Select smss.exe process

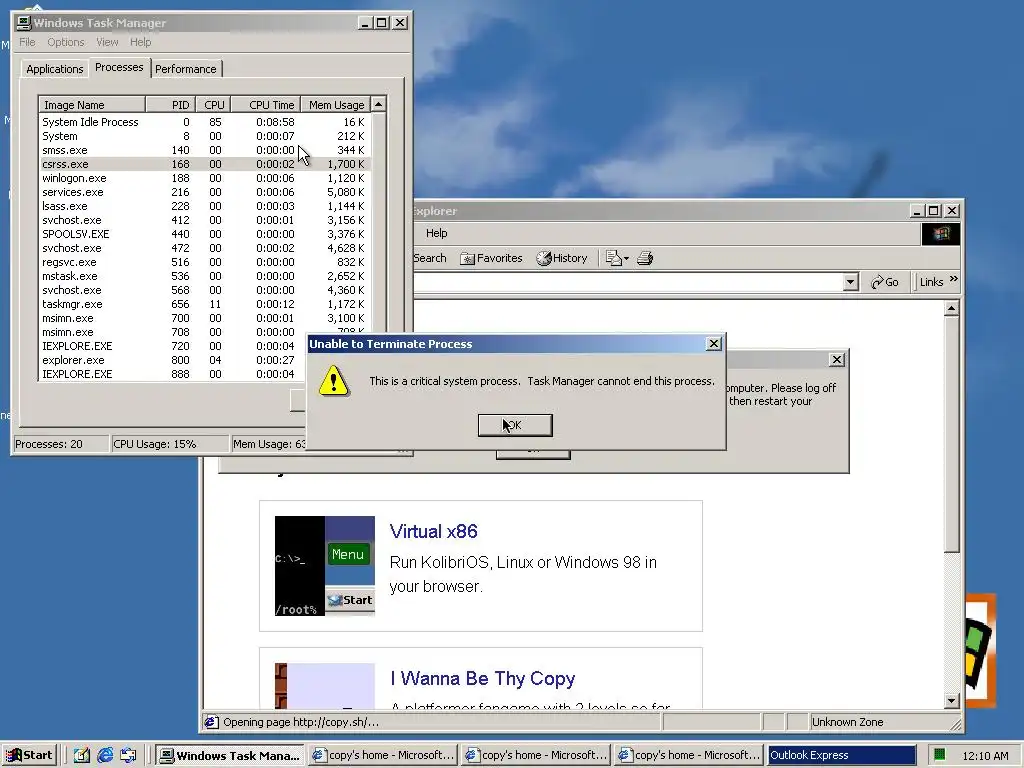[x=204, y=150]
